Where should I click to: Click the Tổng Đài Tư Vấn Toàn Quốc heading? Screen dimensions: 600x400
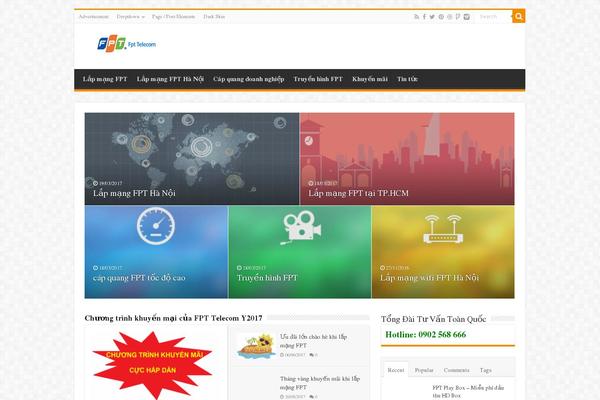coord(433,319)
